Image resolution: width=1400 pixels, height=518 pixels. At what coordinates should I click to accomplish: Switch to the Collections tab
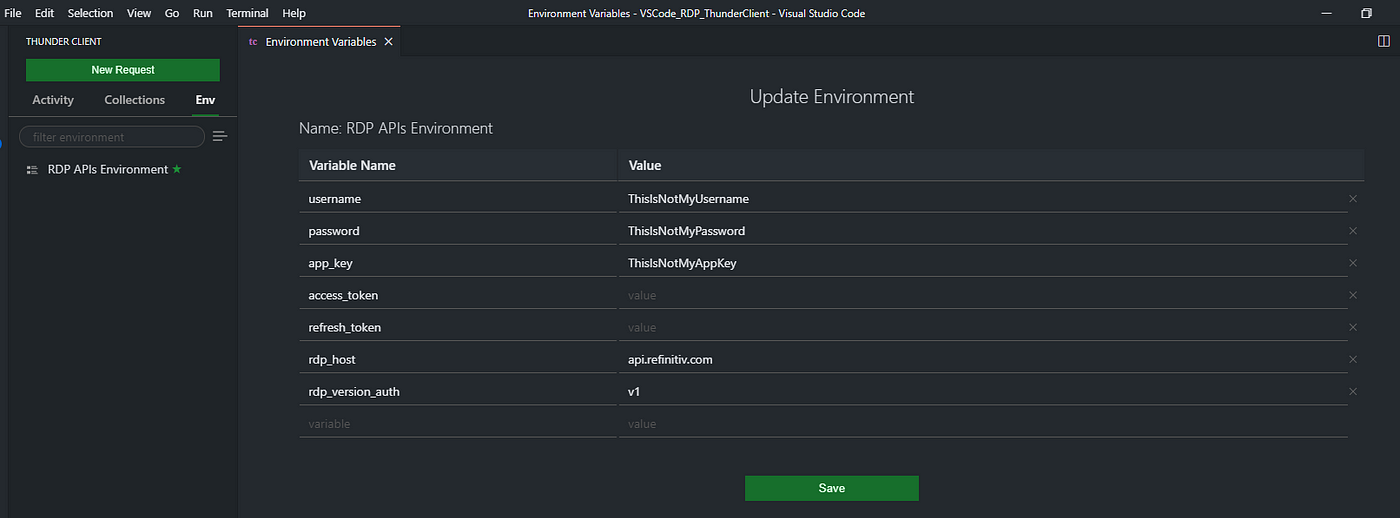point(134,100)
